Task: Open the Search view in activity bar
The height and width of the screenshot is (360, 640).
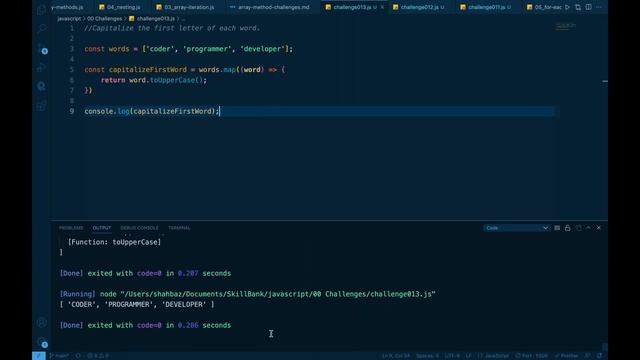Action: tap(41, 29)
